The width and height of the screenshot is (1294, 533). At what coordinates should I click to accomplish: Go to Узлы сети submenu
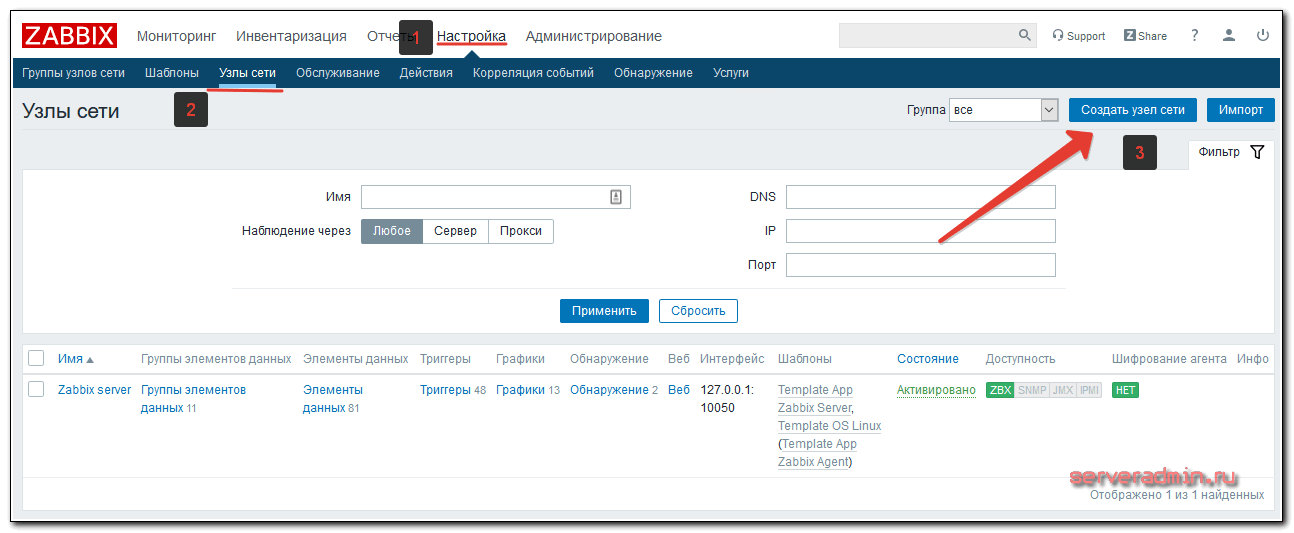point(247,73)
